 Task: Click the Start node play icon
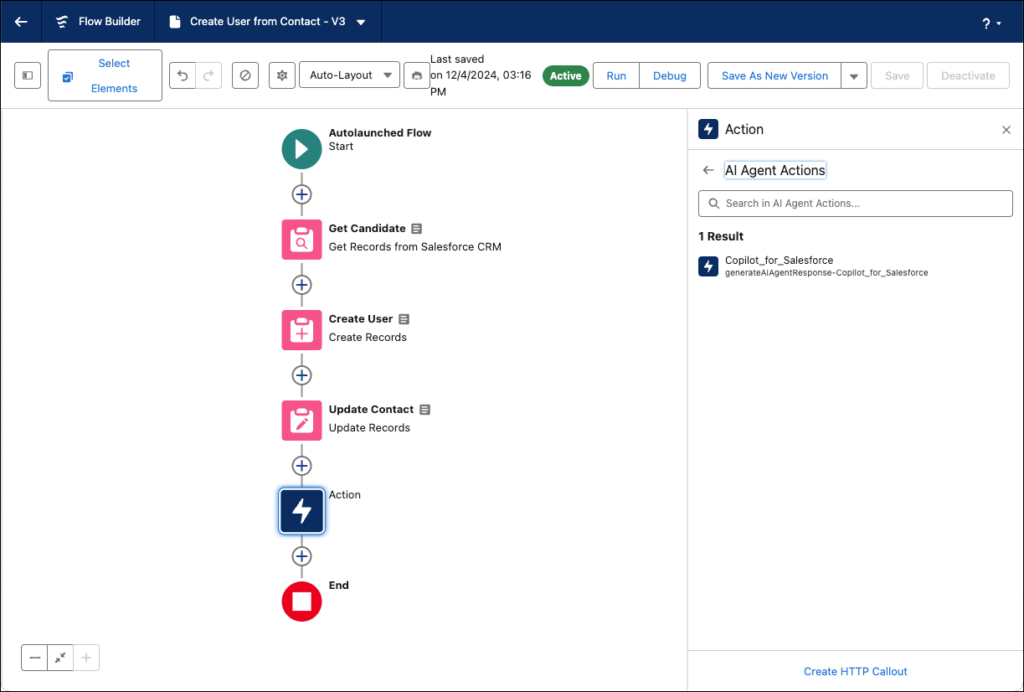tap(302, 149)
